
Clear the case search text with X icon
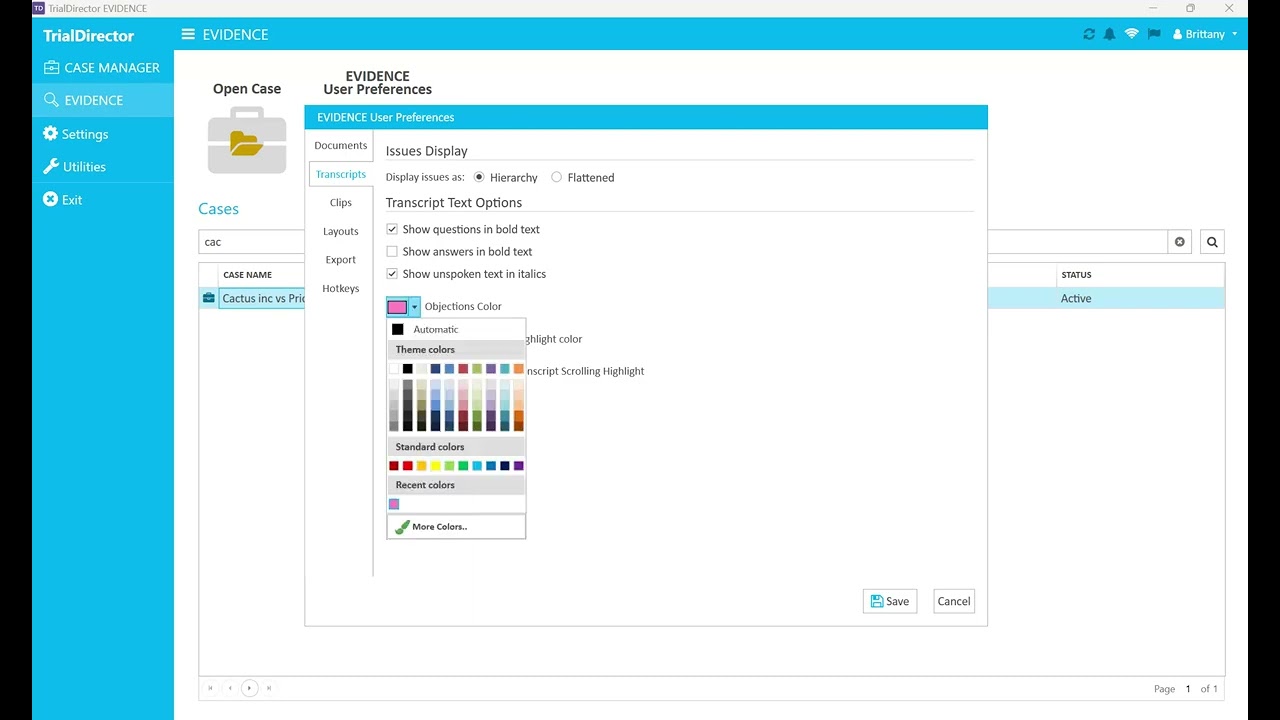point(1180,242)
